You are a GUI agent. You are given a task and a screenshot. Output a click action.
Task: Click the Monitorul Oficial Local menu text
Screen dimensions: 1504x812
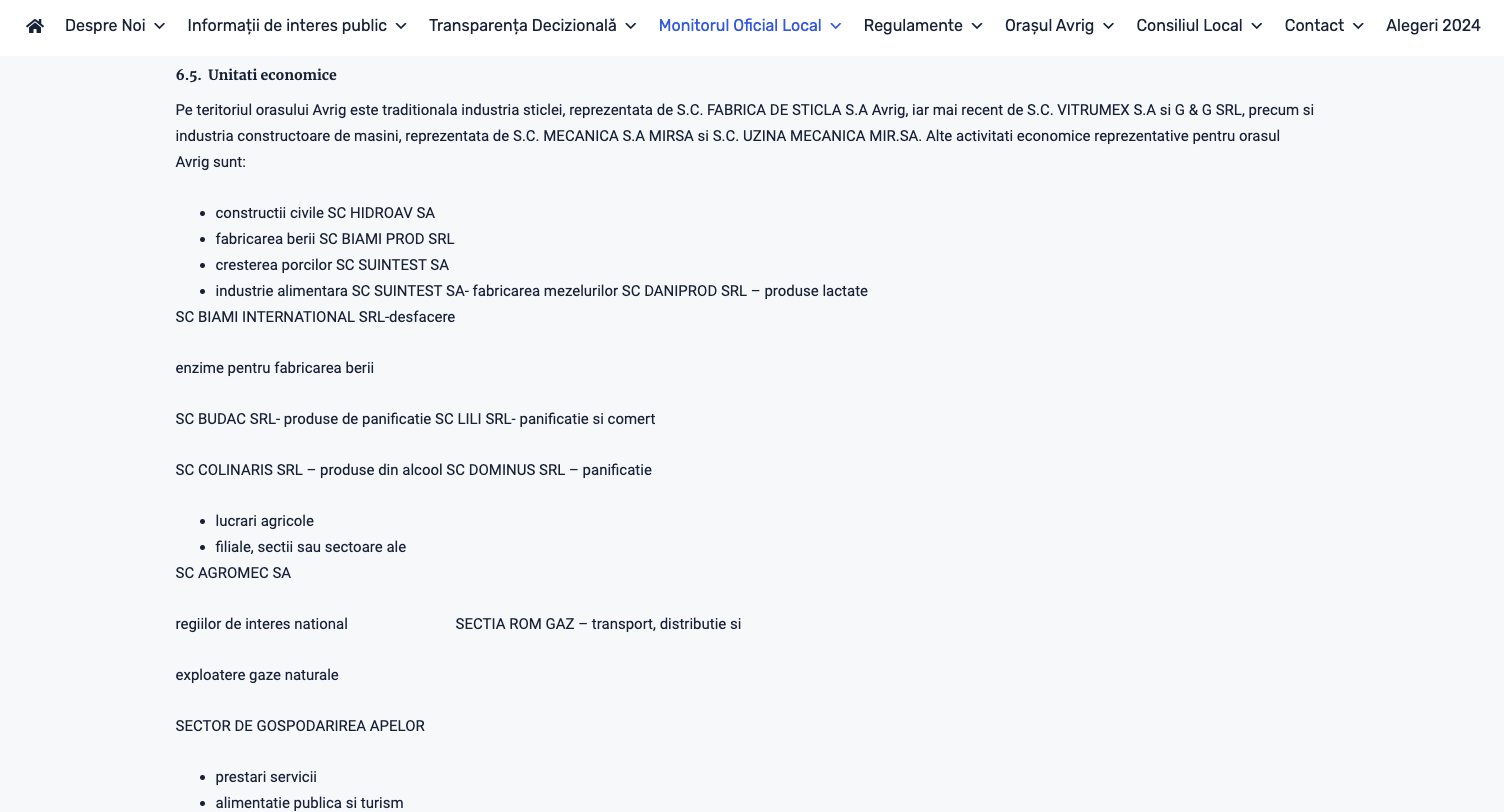click(x=740, y=26)
